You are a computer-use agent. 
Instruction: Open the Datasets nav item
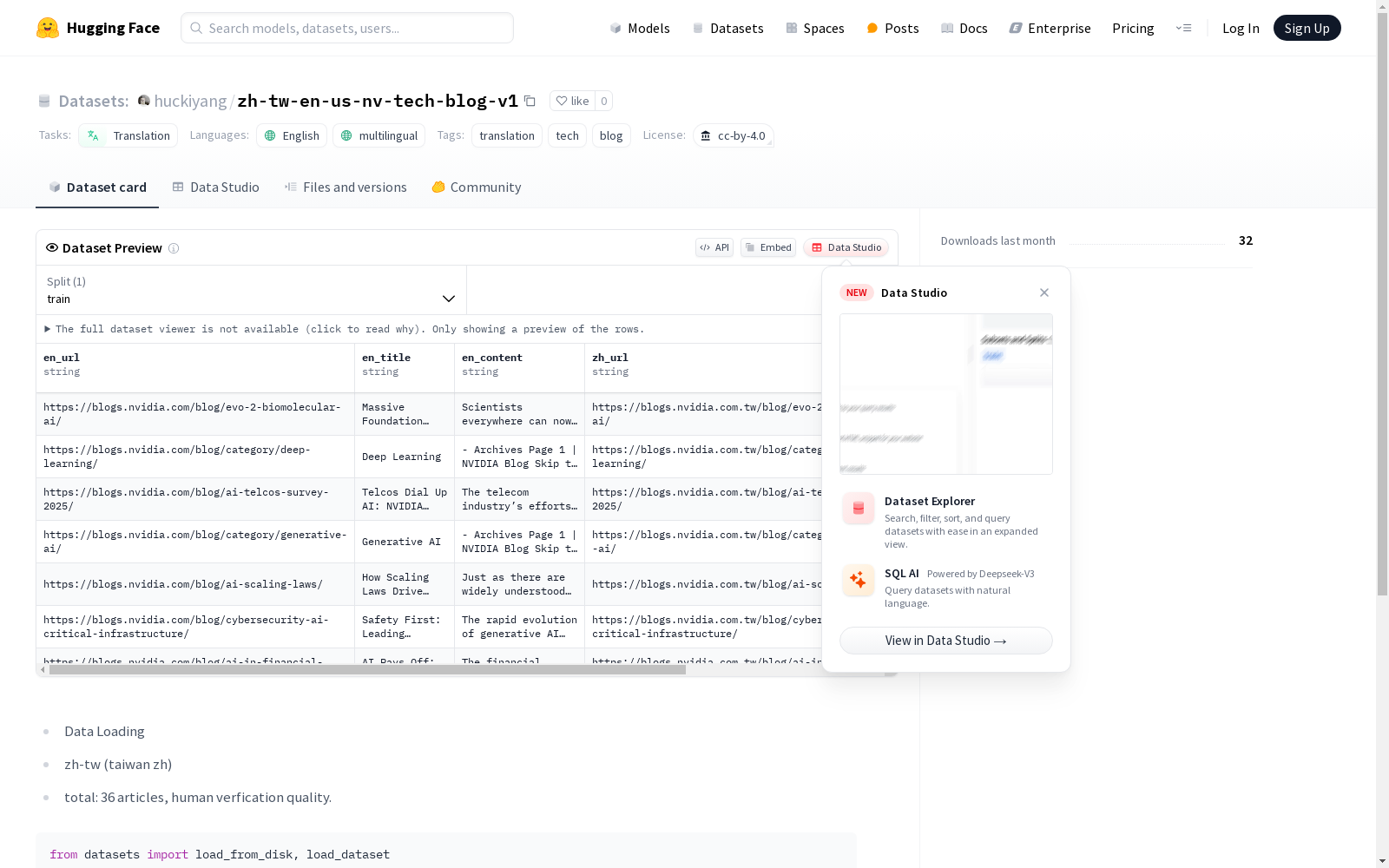[x=727, y=28]
